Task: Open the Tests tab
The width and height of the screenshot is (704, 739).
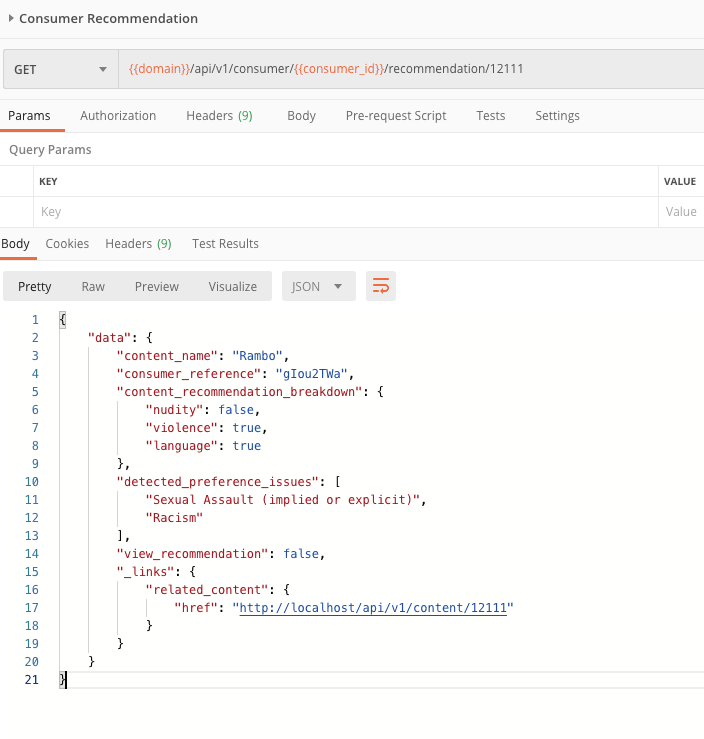Action: click(x=491, y=116)
